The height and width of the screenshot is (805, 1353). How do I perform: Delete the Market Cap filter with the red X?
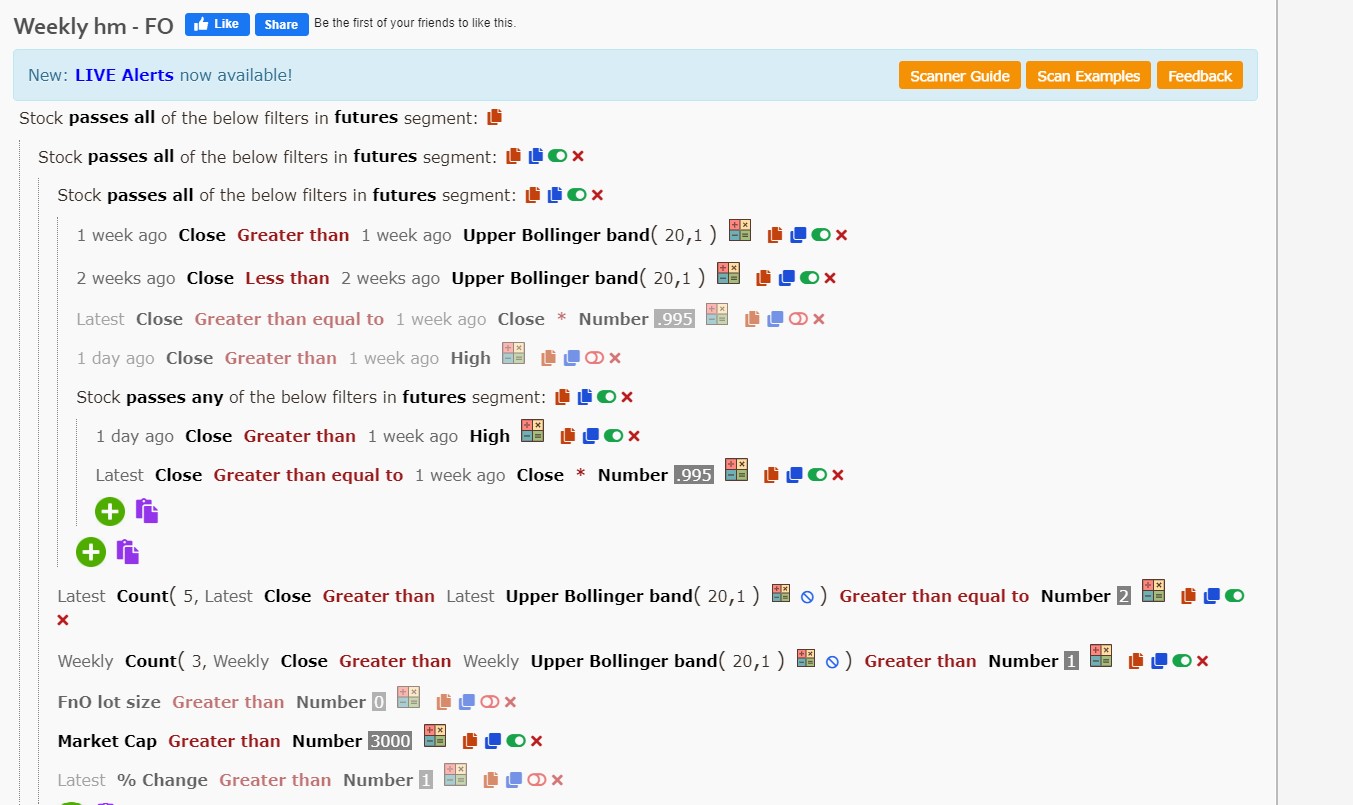tap(536, 741)
